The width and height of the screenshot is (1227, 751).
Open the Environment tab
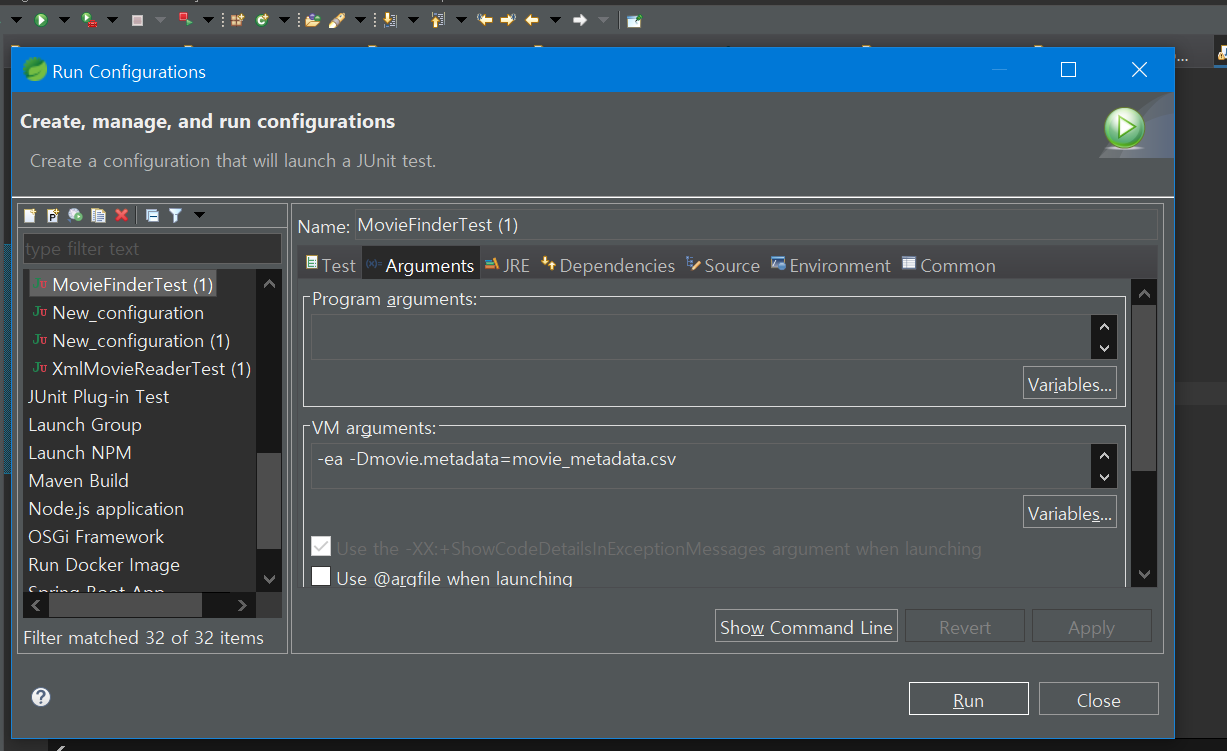(830, 265)
